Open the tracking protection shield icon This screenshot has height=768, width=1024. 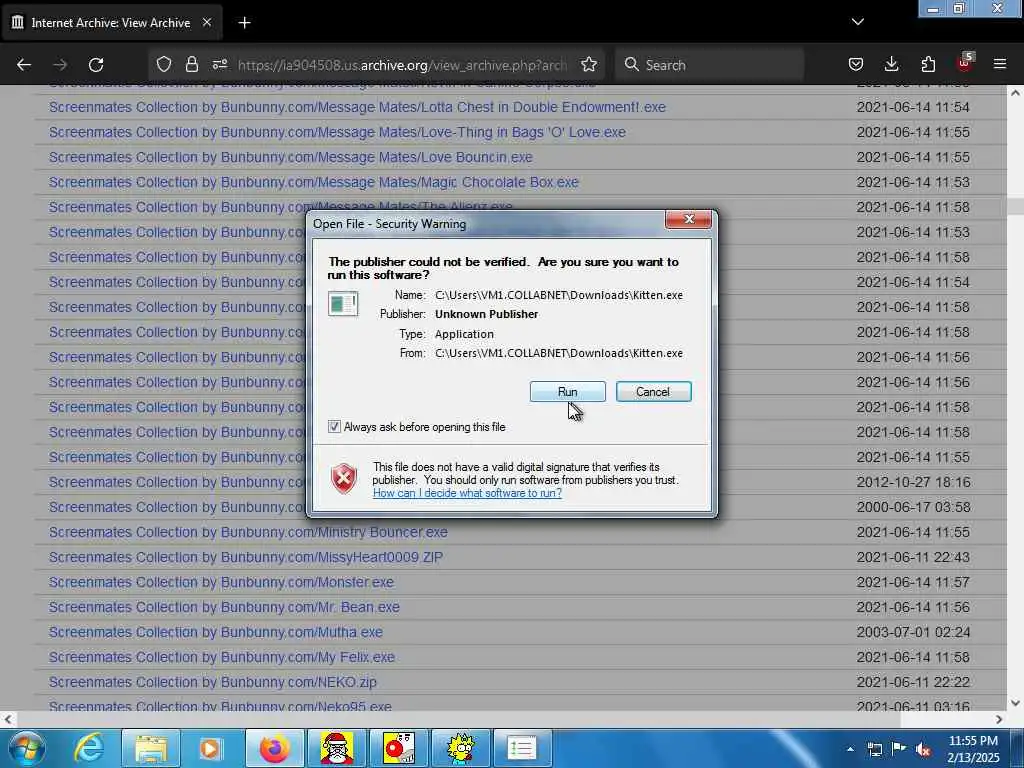coord(164,65)
